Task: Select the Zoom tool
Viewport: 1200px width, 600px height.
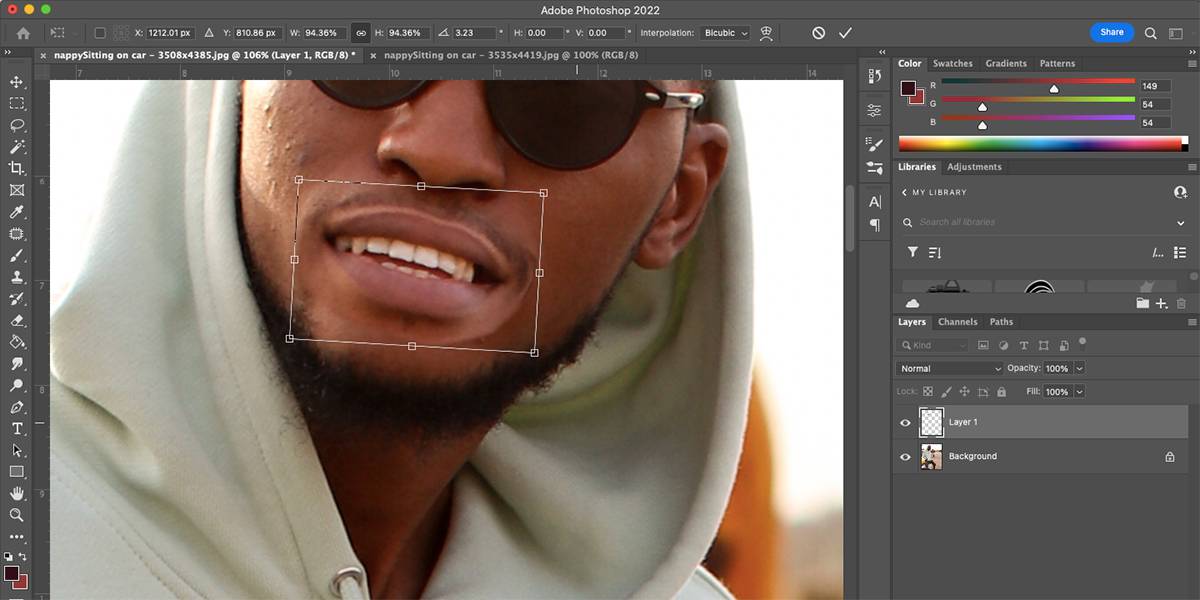Action: coord(17,515)
